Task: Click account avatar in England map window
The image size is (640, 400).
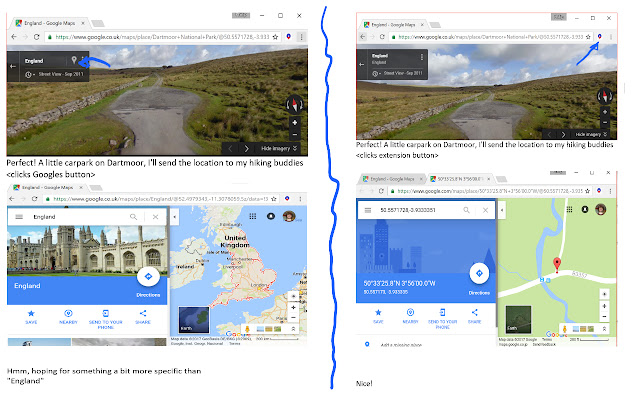Action: click(289, 216)
